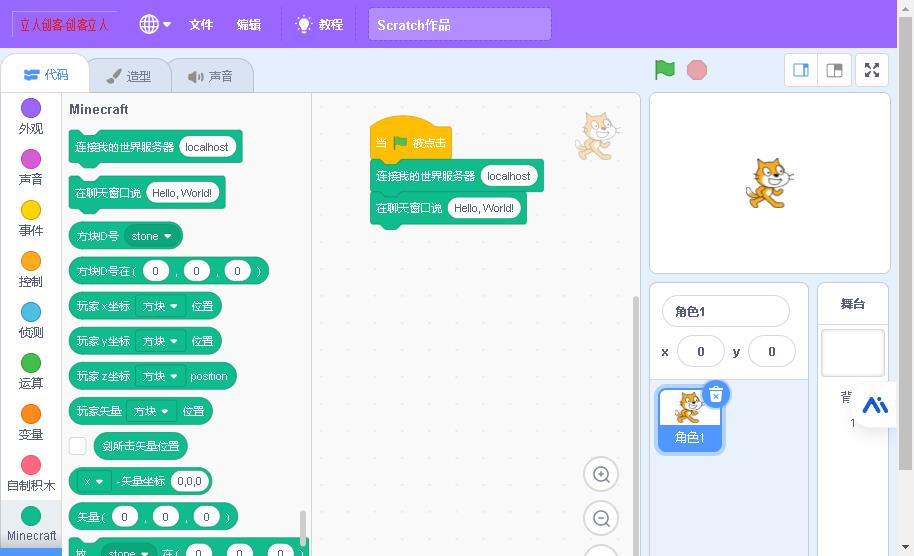Select the 事件 block category
914x556 pixels.
(31, 219)
